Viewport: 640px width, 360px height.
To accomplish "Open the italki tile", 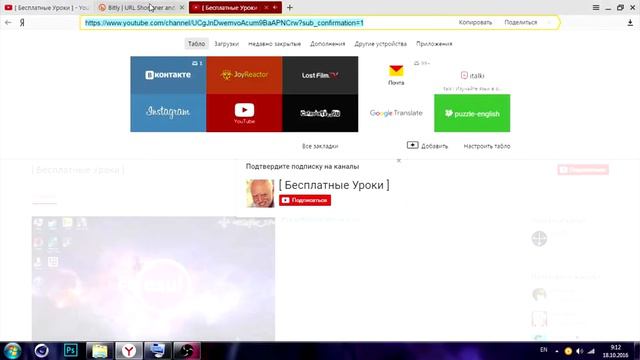I will click(472, 75).
